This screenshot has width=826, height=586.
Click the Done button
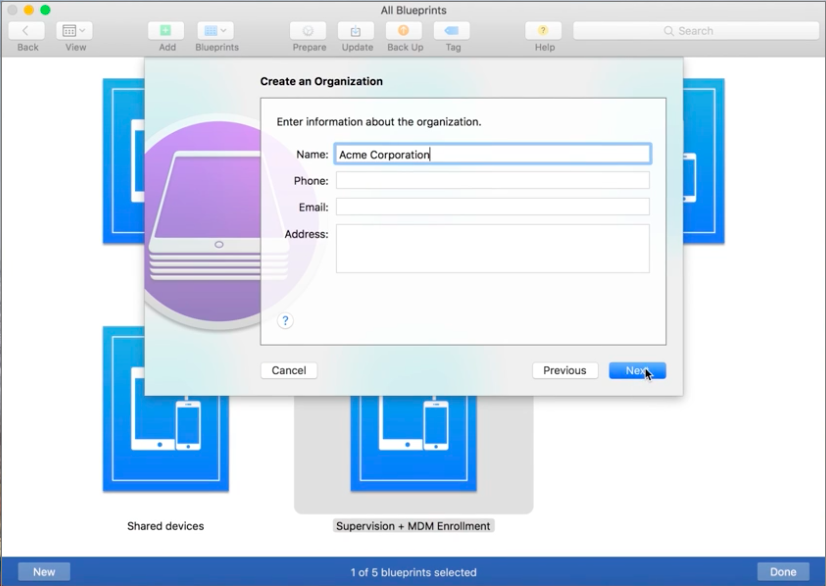(x=783, y=571)
